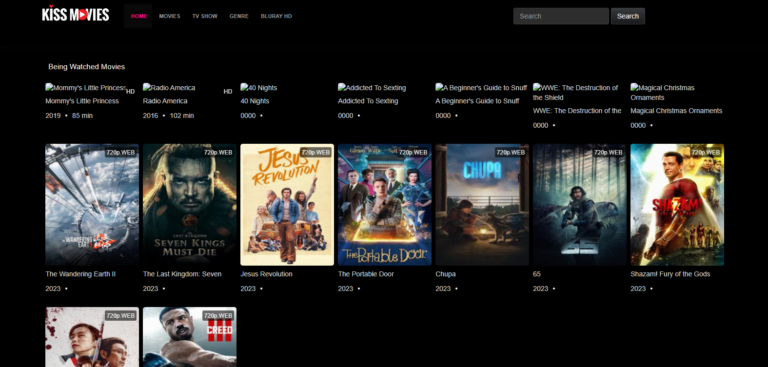Open the Magical Christmas Ornaments title link

pos(676,111)
